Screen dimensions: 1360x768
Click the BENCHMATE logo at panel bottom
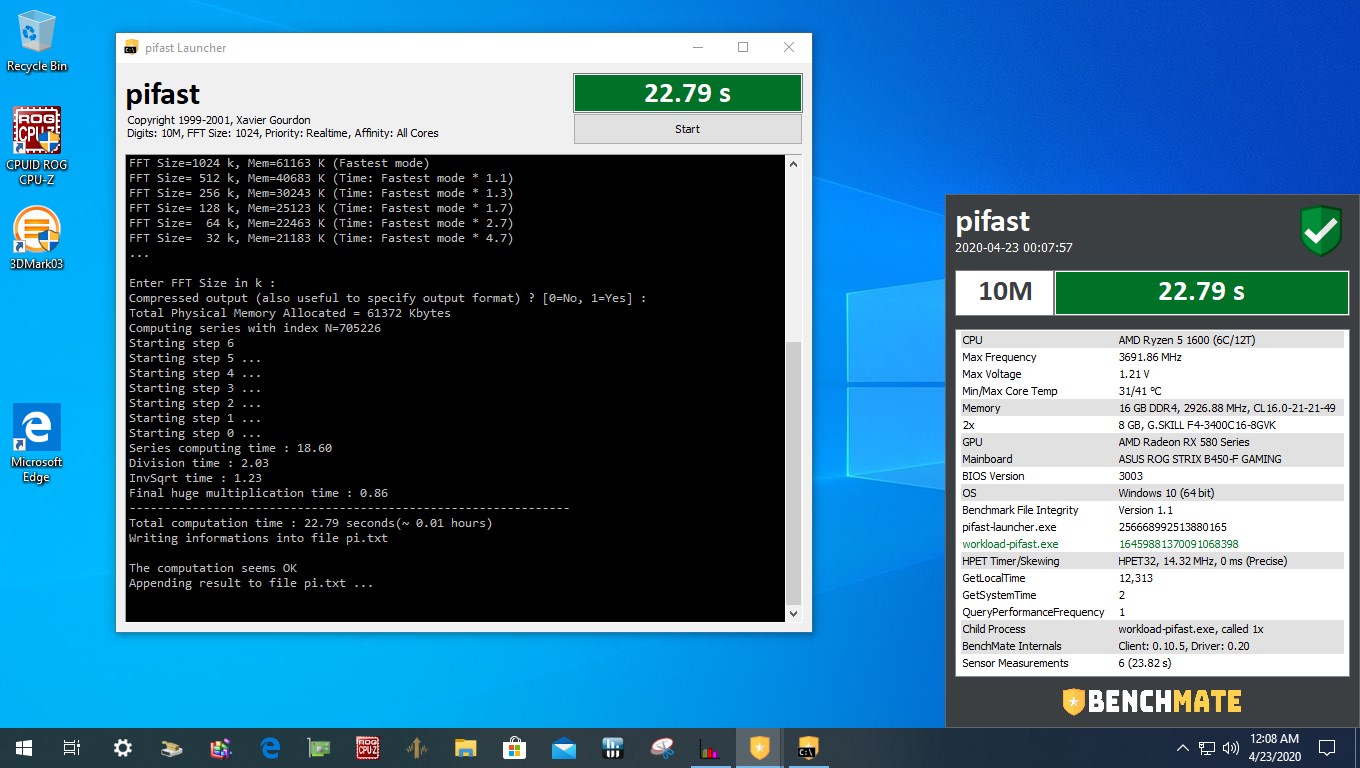(x=1152, y=701)
